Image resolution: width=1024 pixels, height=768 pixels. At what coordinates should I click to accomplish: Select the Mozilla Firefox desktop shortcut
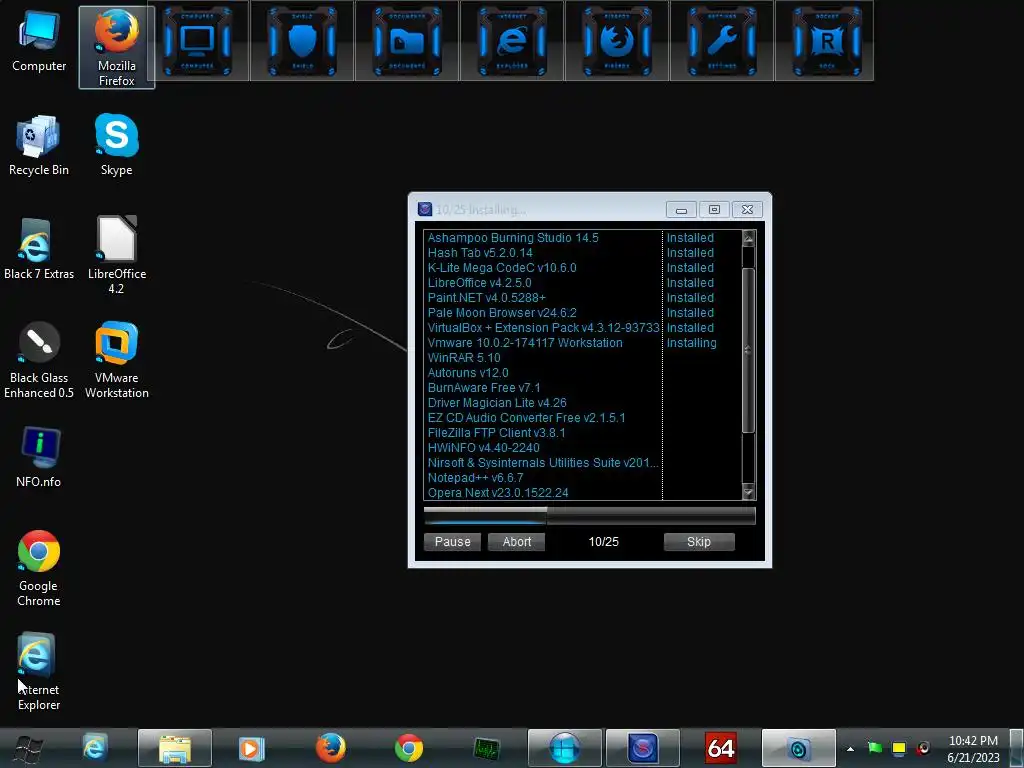tap(117, 47)
